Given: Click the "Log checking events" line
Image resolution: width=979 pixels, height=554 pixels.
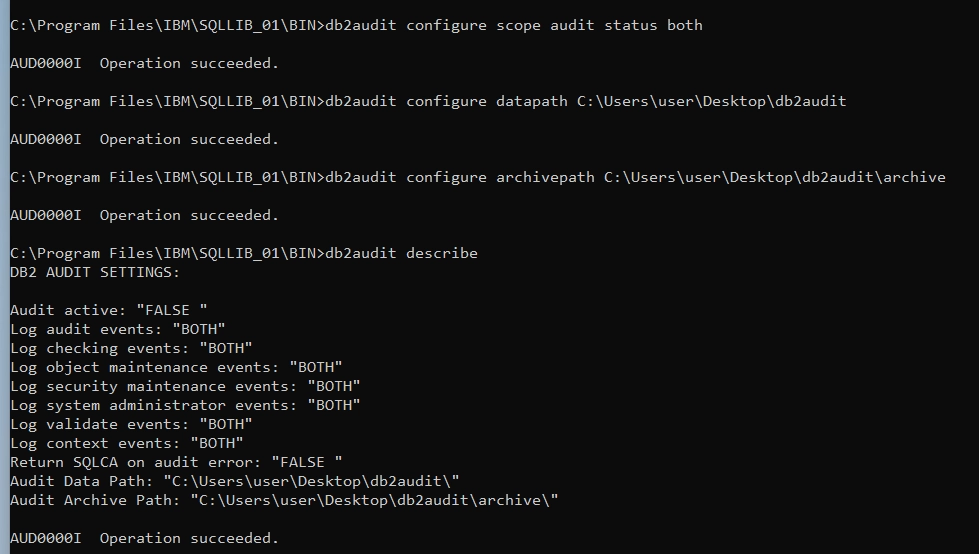Looking at the screenshot, I should [131, 348].
